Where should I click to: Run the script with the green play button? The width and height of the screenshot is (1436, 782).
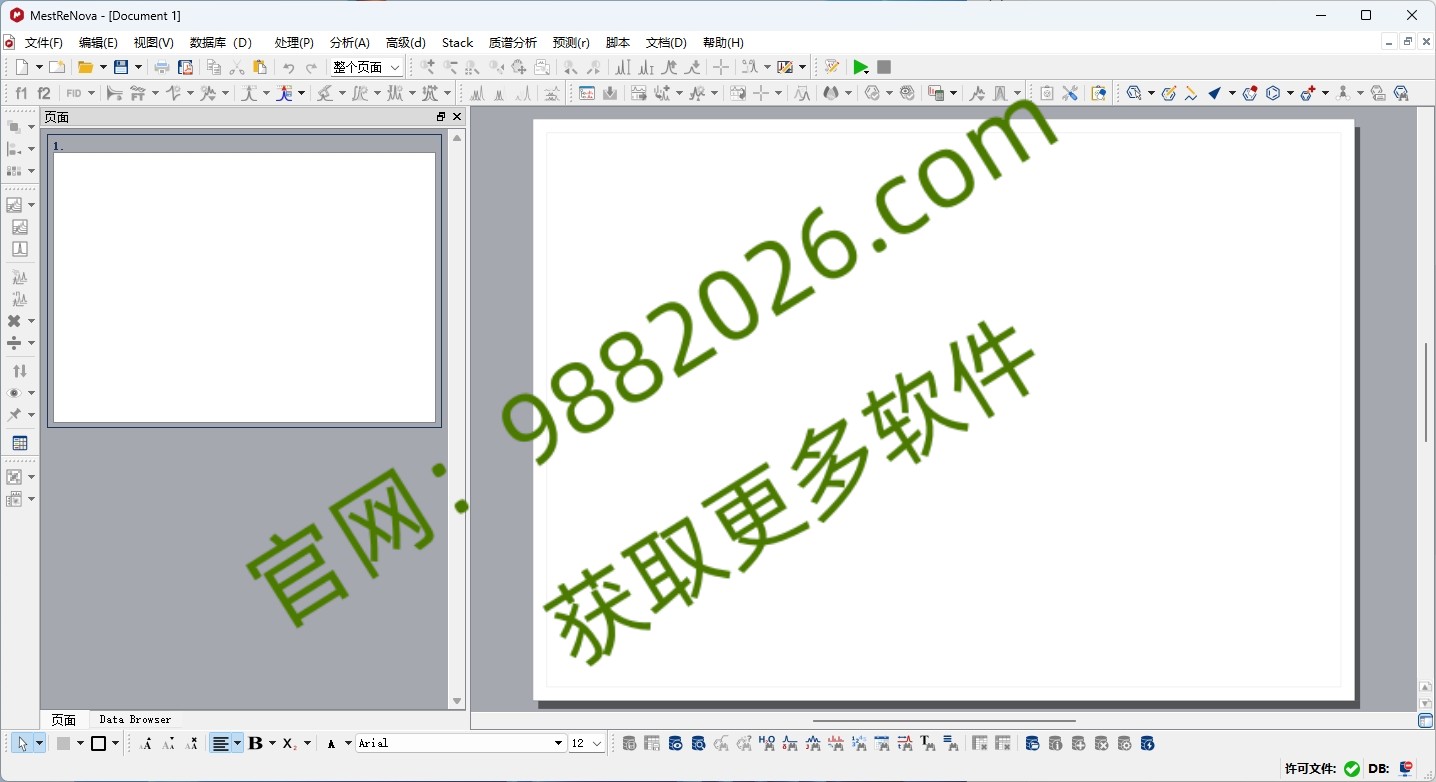click(860, 67)
